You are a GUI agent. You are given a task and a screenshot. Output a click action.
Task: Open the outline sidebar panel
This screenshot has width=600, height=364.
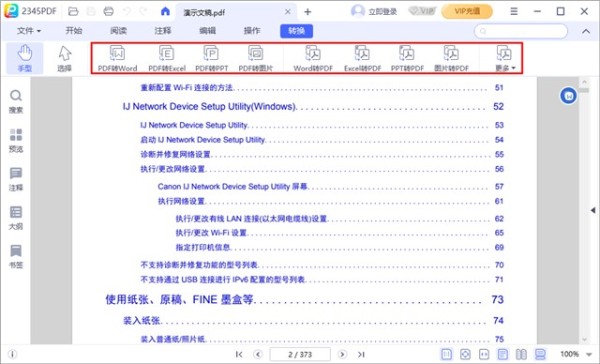click(16, 218)
